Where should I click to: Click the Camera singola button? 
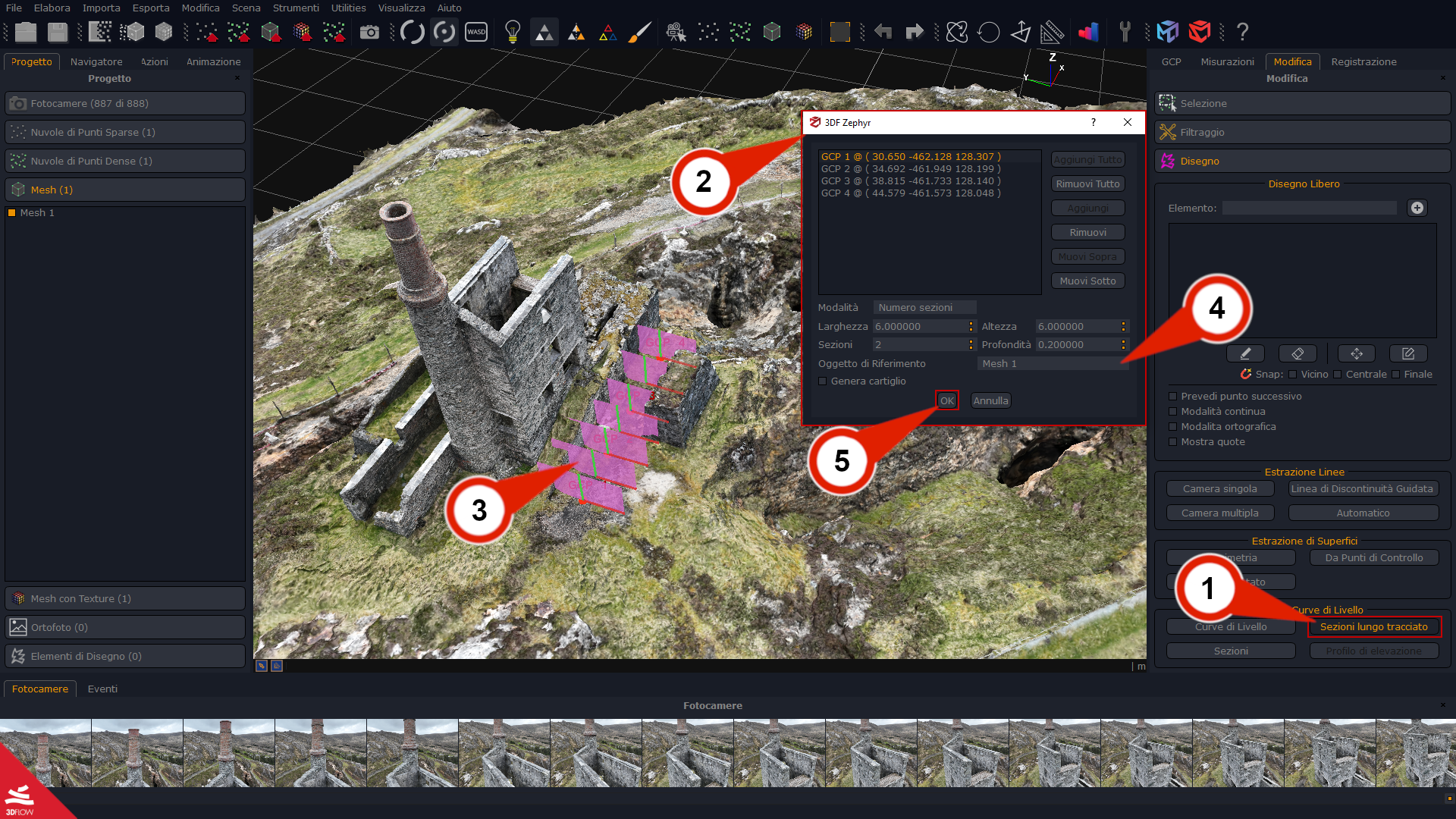(x=1219, y=489)
